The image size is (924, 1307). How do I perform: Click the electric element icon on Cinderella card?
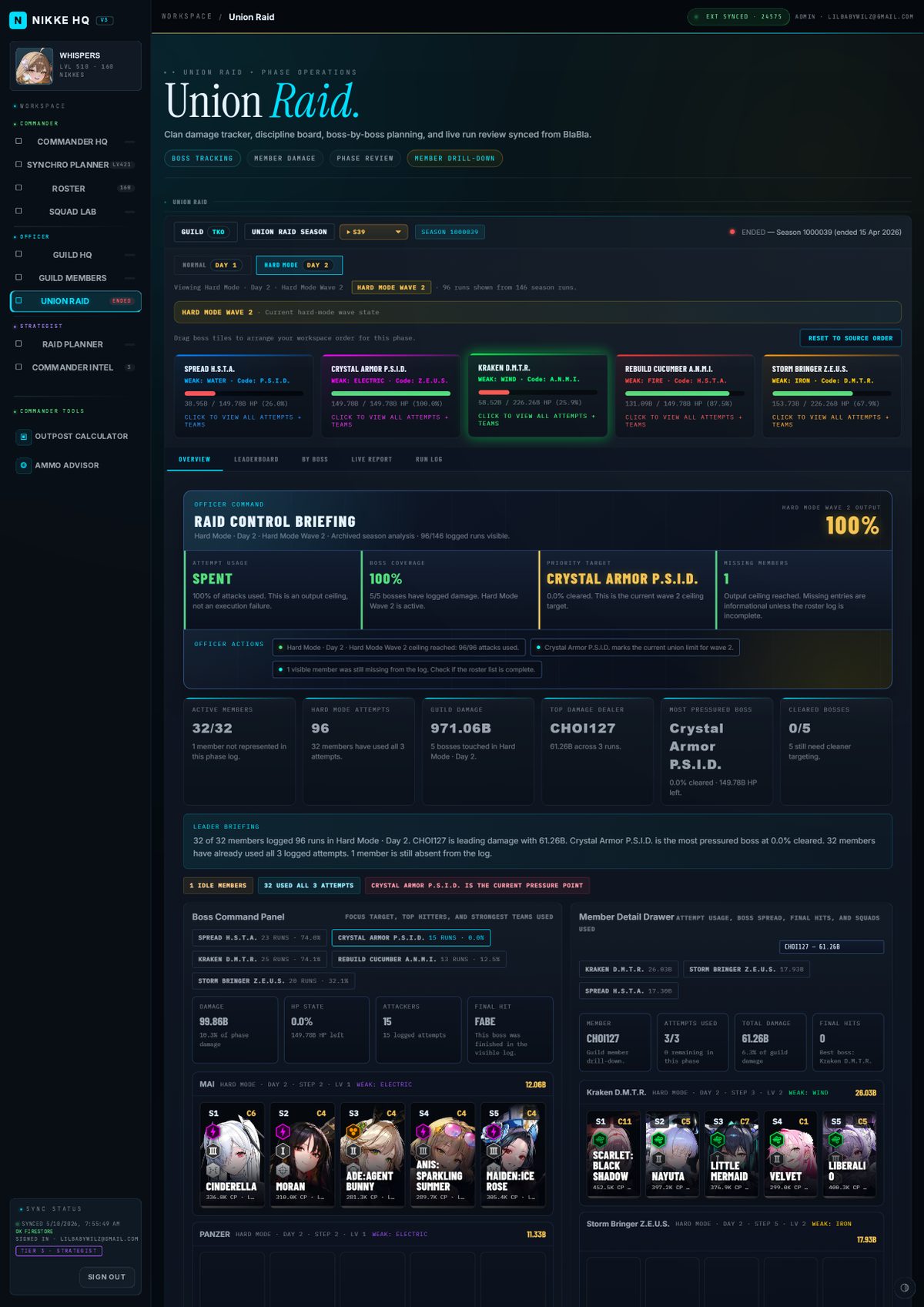click(x=213, y=1132)
